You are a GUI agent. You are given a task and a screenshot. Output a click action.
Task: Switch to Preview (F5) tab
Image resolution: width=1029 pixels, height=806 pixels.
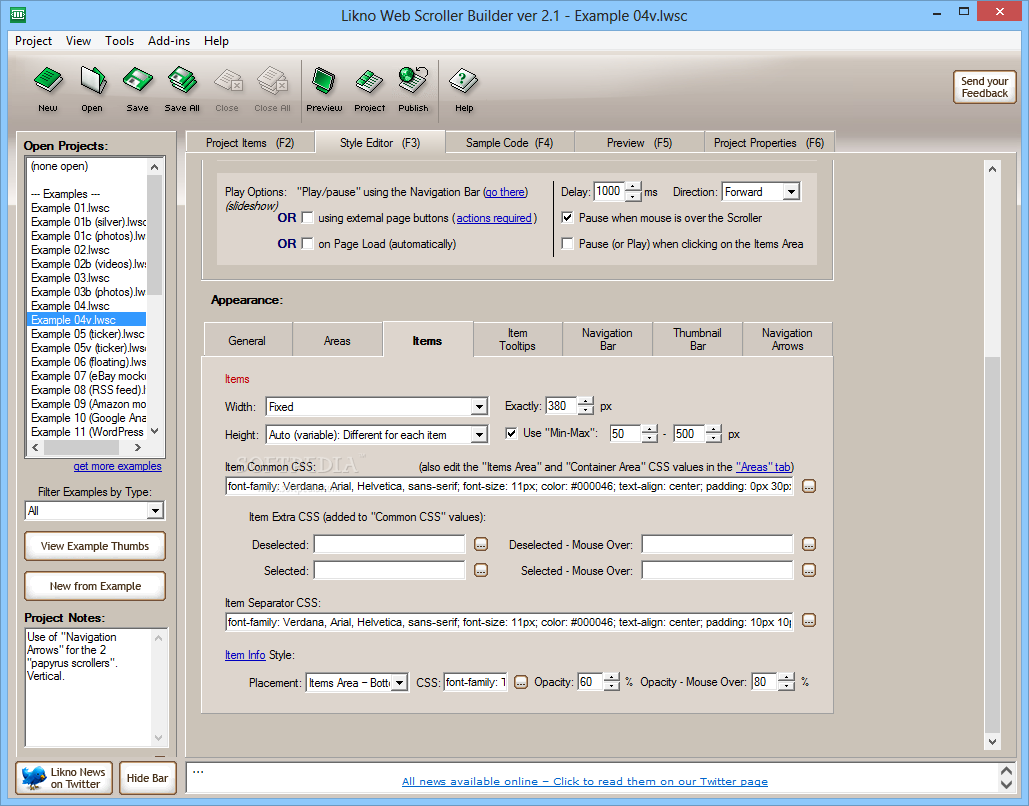click(x=639, y=142)
